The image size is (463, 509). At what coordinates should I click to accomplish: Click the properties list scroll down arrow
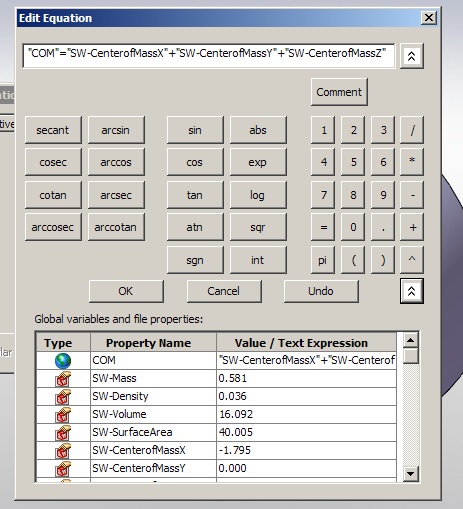tap(411, 473)
